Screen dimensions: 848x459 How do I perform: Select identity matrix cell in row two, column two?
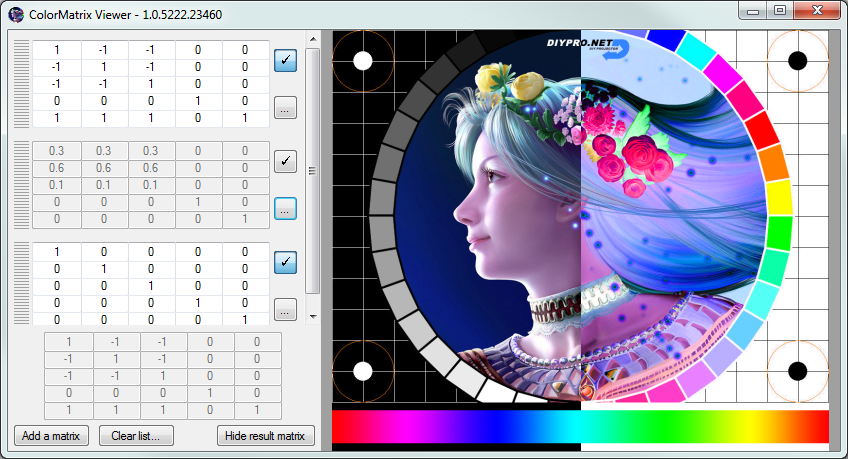pos(104,269)
